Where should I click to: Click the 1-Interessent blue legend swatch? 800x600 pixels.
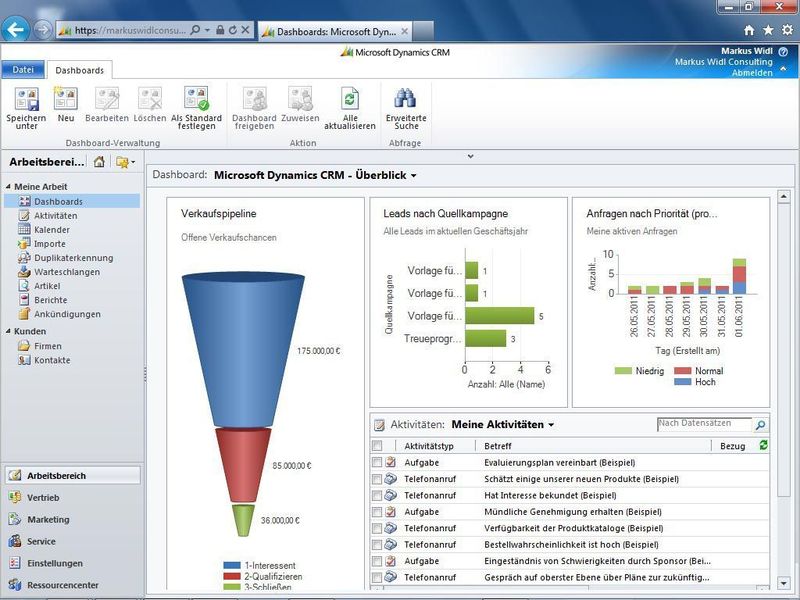click(232, 565)
